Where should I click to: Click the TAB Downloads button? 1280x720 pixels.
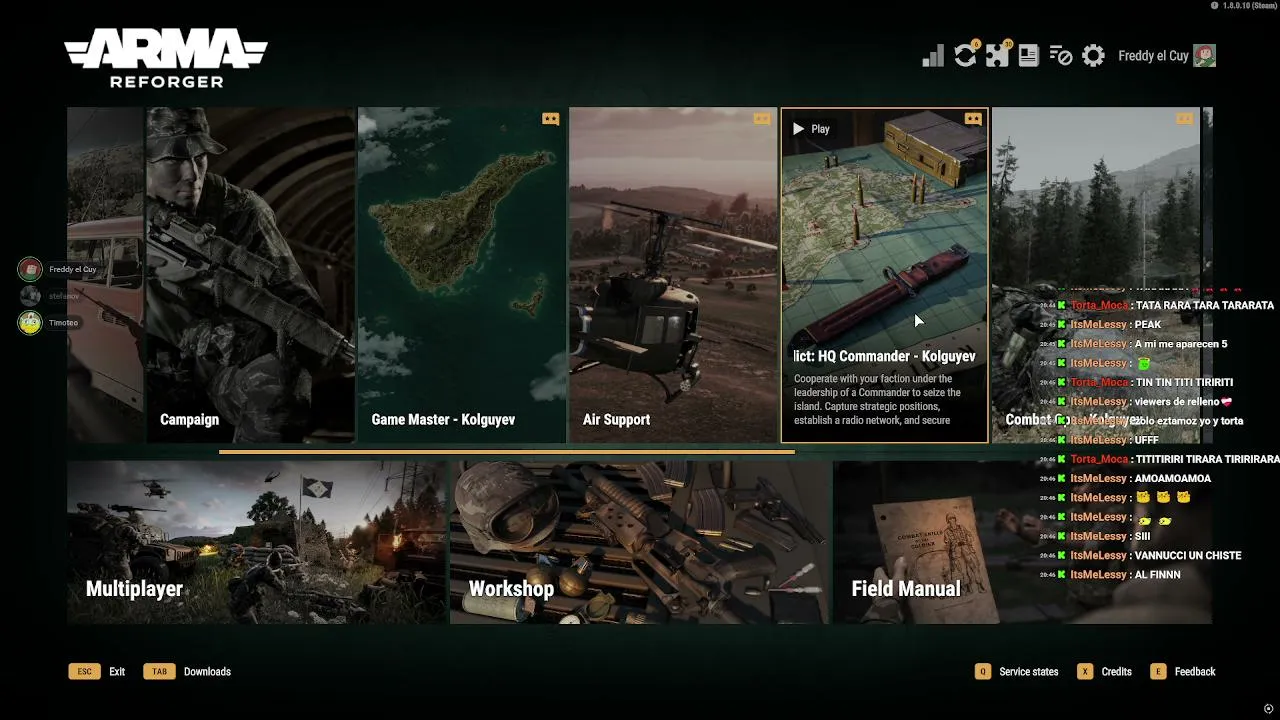point(187,672)
